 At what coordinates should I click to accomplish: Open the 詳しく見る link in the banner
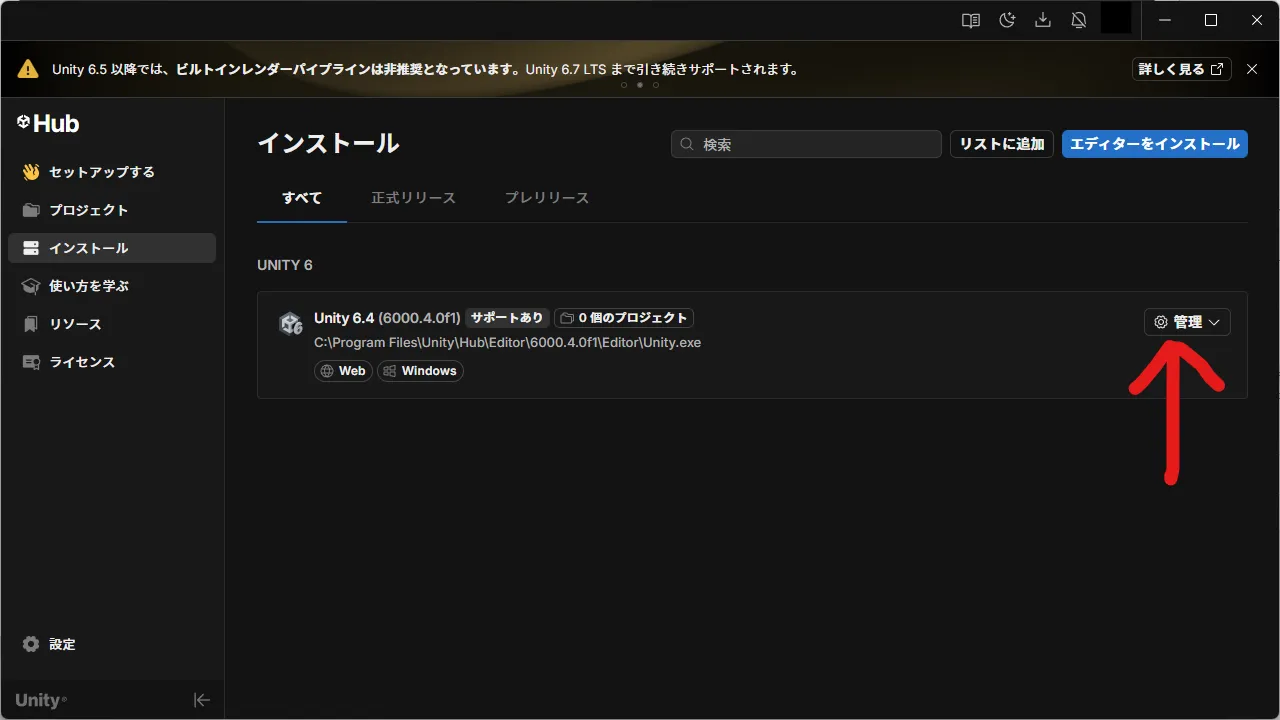click(1181, 69)
